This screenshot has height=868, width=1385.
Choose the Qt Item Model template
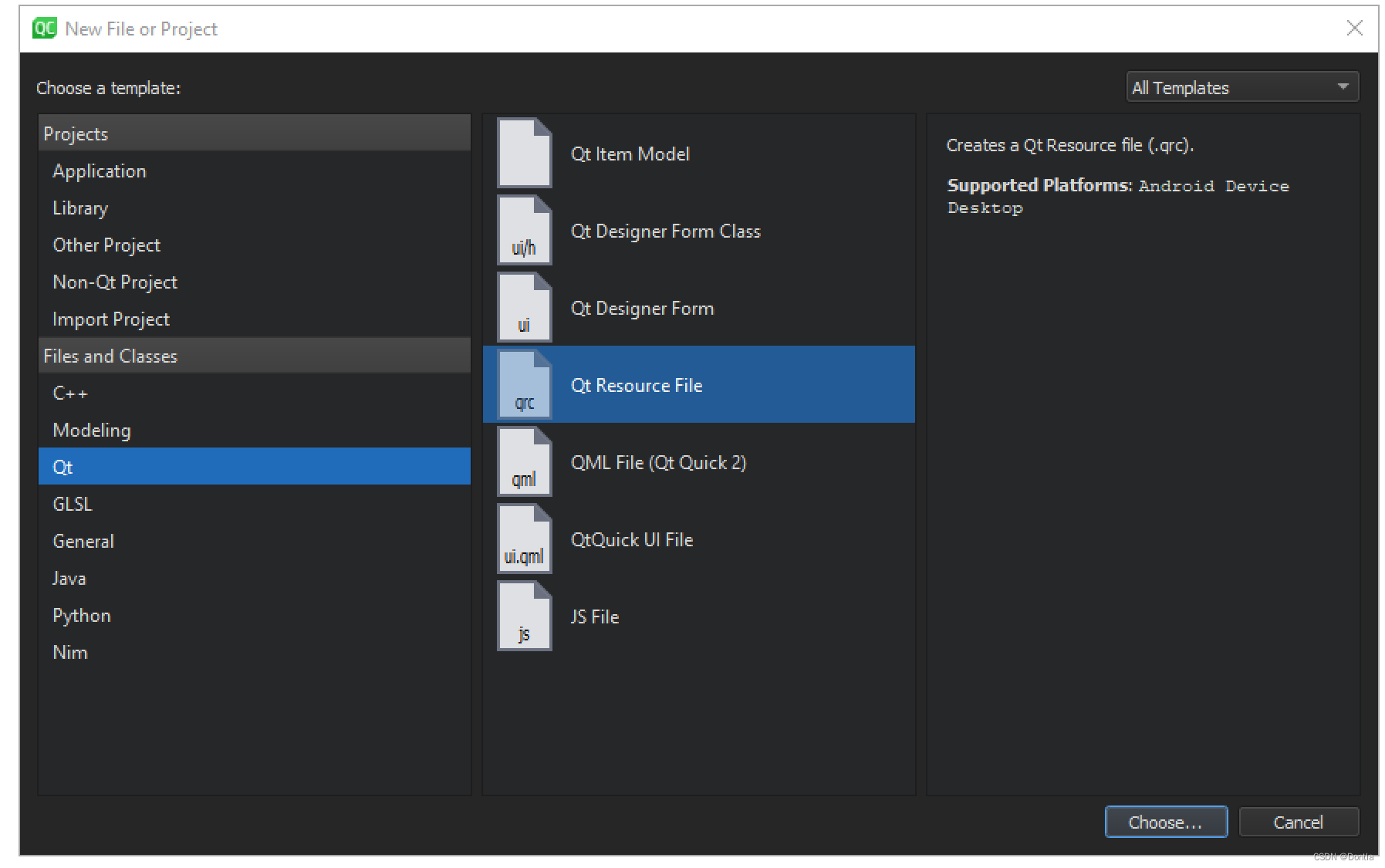698,153
